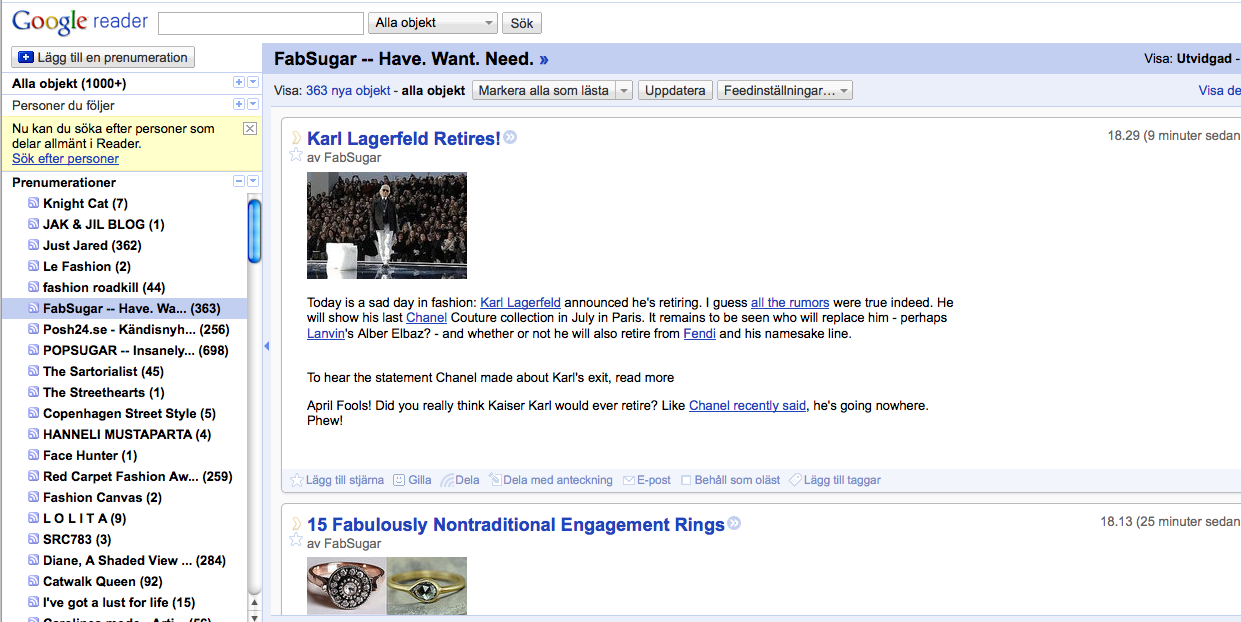The image size is (1241, 622).
Task: Click the plus icon next to Alla objekt
Action: coord(238,83)
